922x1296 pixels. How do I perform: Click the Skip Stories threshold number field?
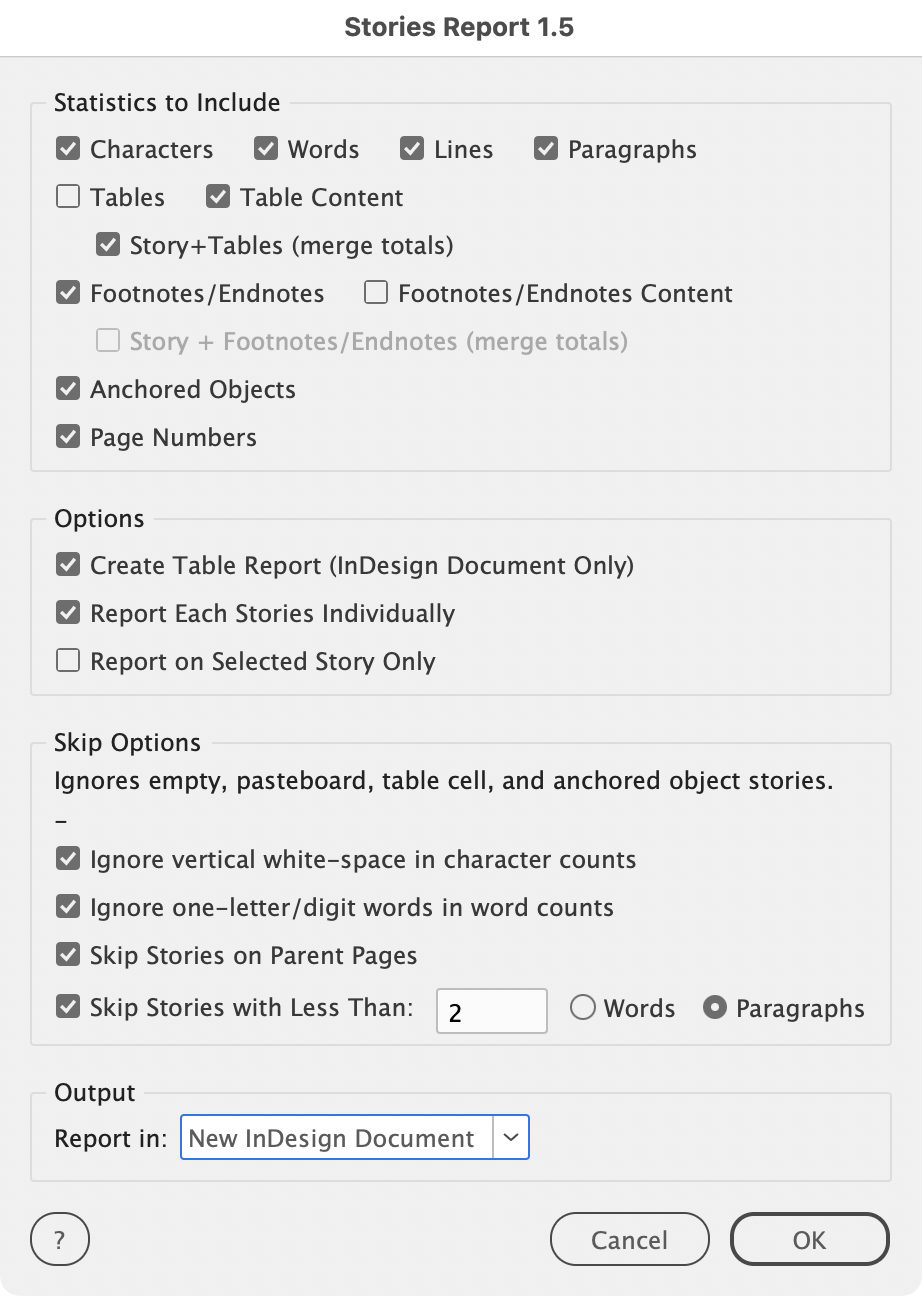491,1010
